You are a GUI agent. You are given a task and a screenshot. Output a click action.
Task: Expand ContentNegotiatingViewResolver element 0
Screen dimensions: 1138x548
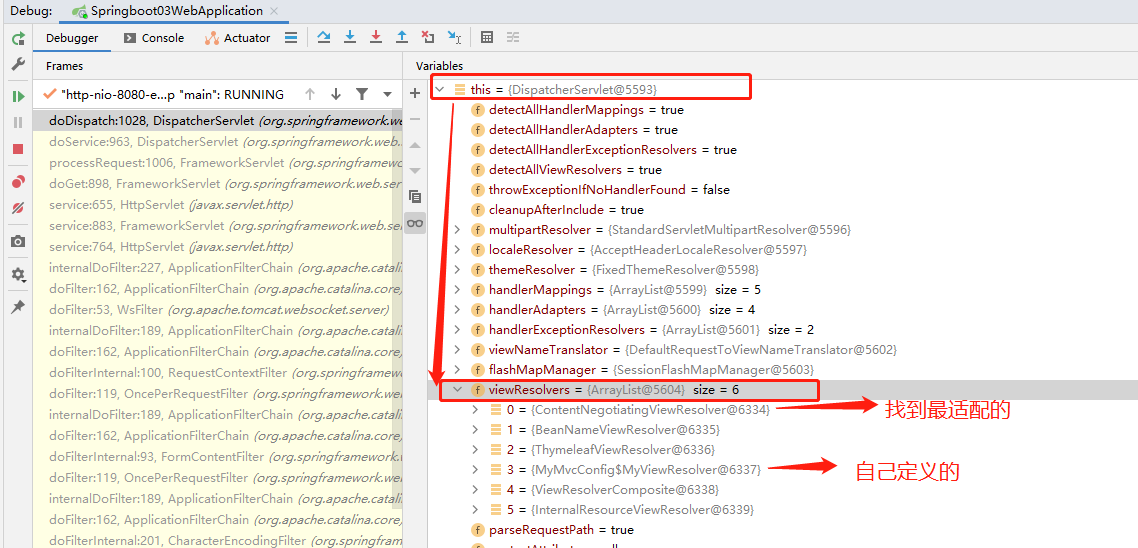[x=475, y=409]
